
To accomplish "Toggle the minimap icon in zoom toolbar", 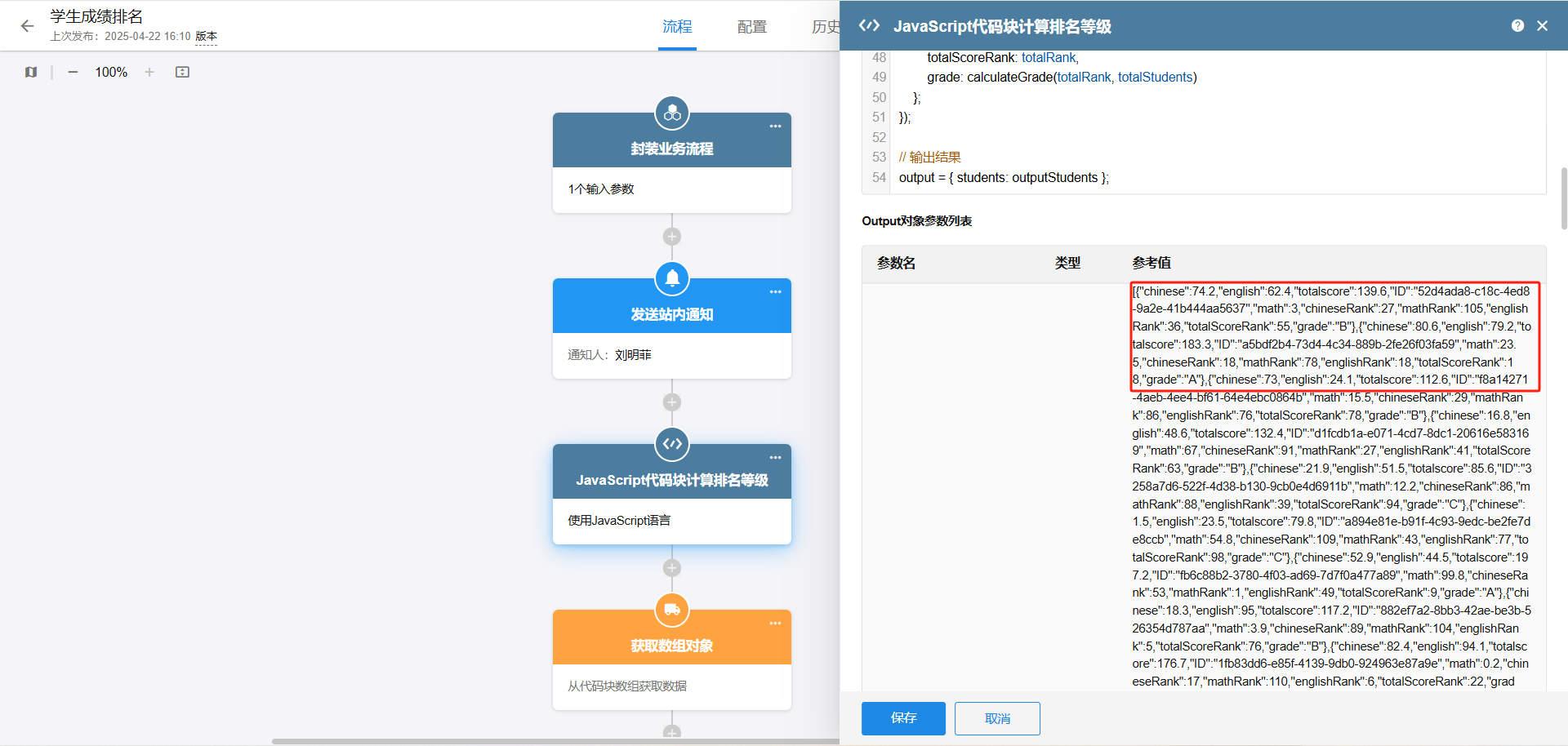I will coord(31,72).
